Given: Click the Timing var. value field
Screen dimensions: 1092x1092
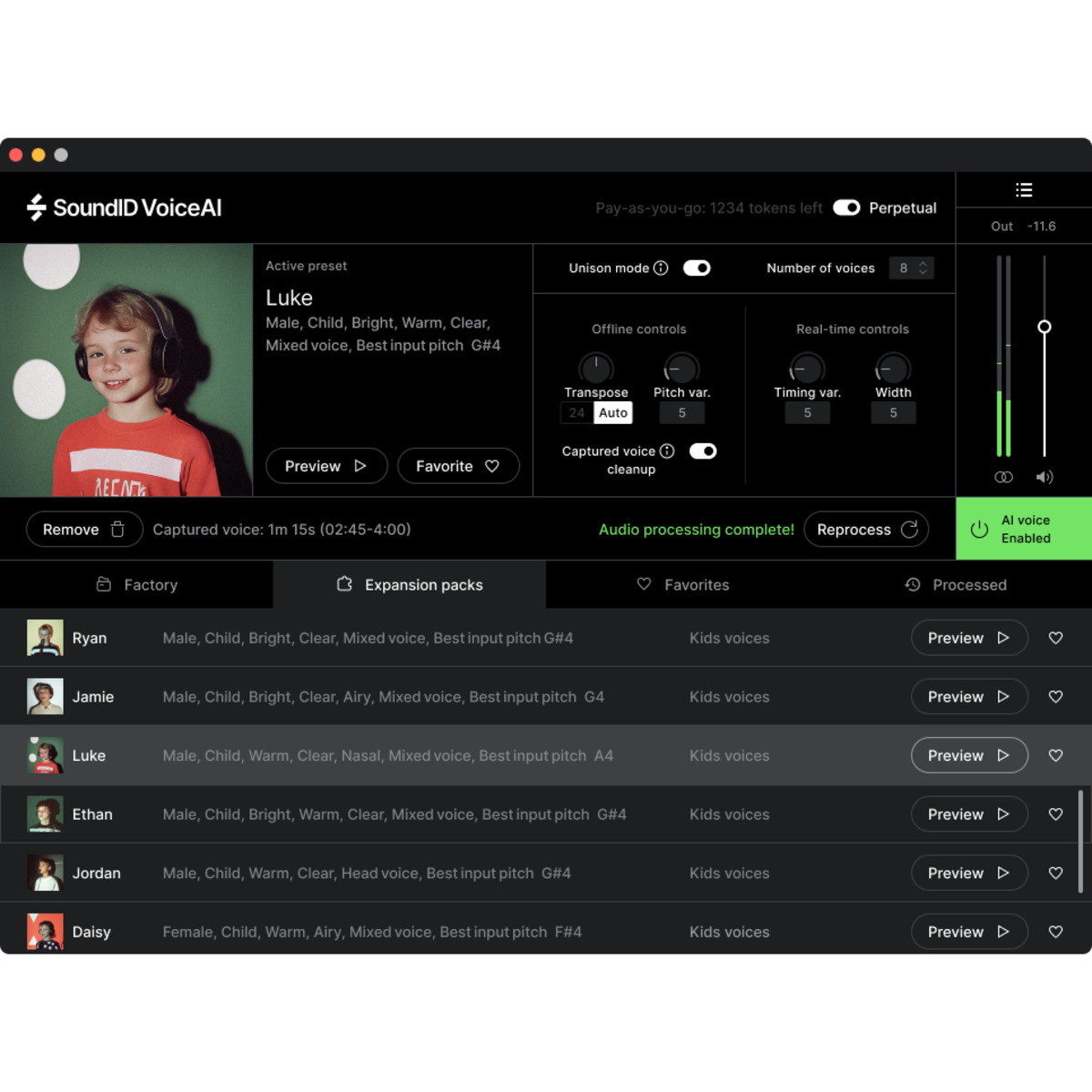Looking at the screenshot, I should pyautogui.click(x=807, y=412).
